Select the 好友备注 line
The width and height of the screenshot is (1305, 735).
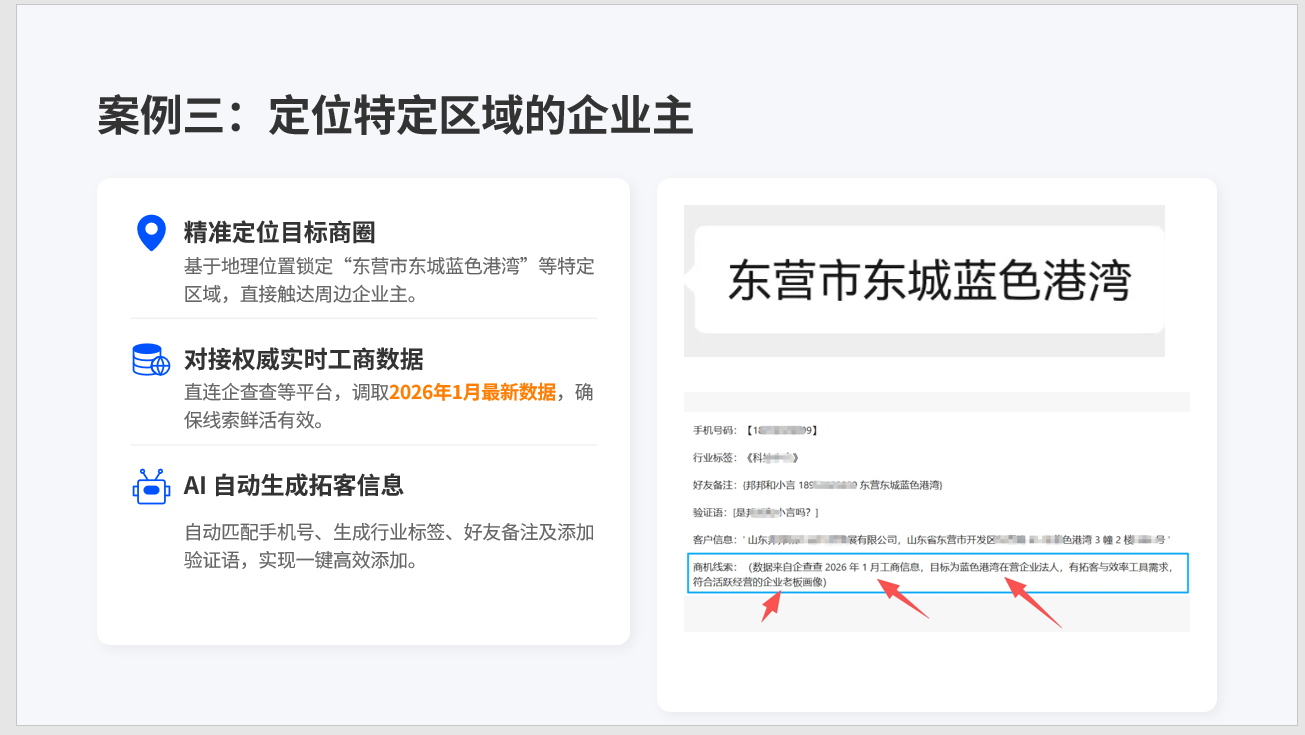(818, 484)
